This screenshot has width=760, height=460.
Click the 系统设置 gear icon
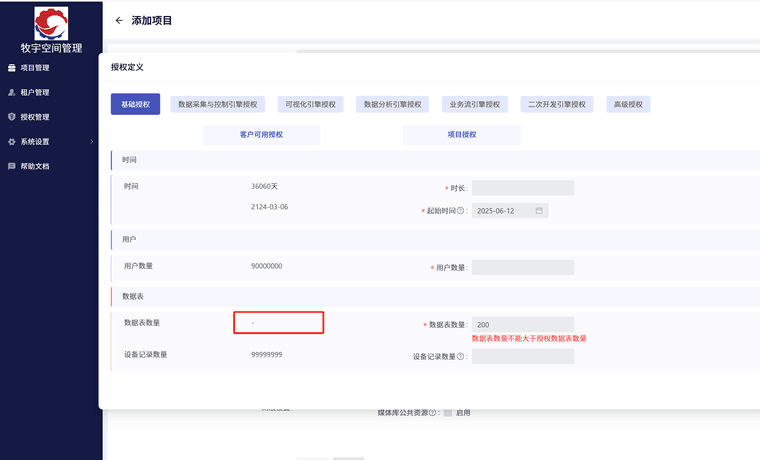point(12,142)
